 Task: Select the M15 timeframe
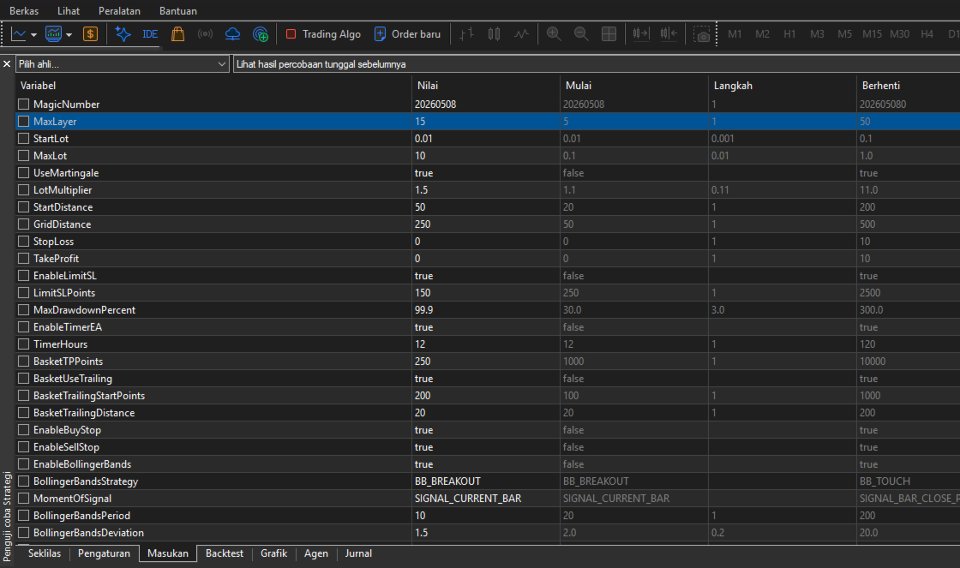(872, 34)
